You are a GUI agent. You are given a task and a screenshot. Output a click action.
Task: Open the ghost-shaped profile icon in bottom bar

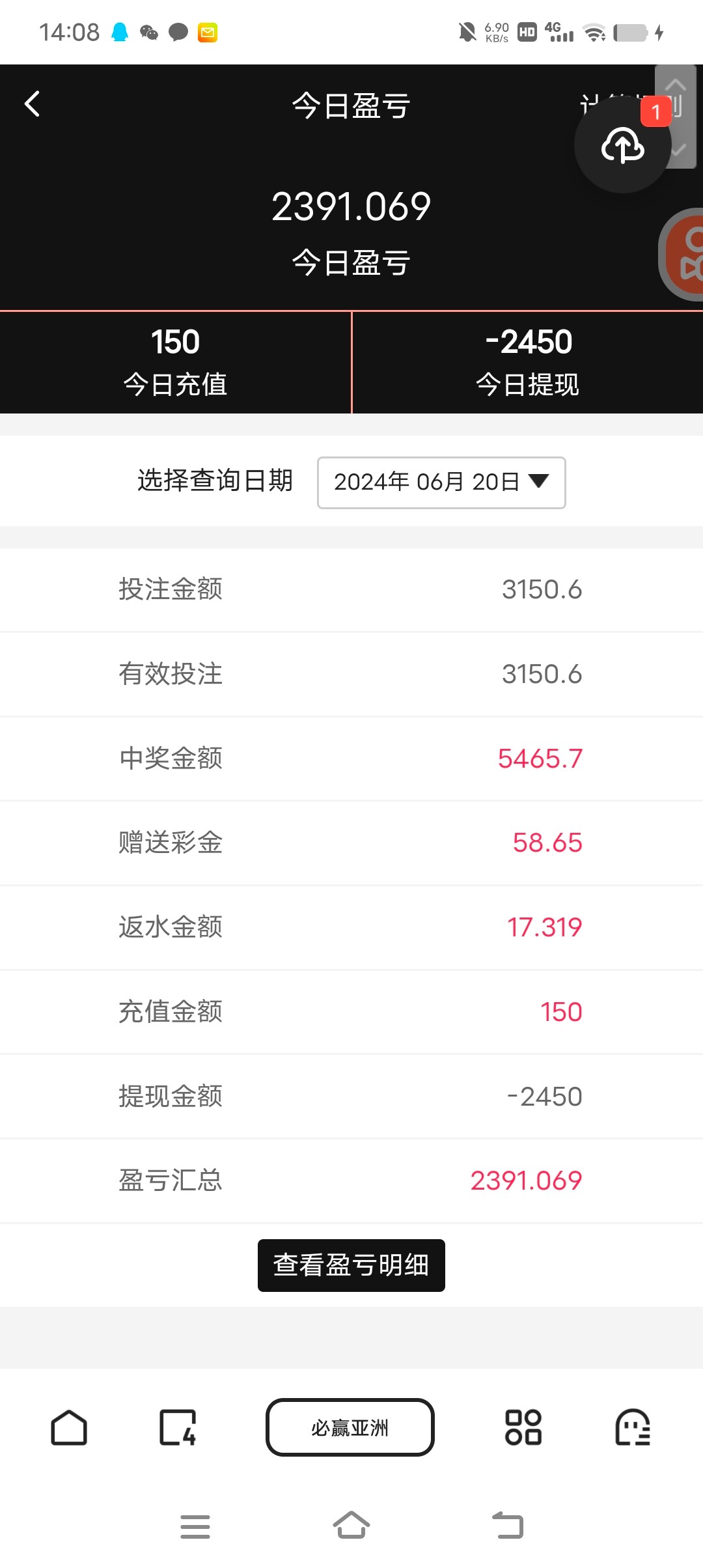(x=632, y=1427)
